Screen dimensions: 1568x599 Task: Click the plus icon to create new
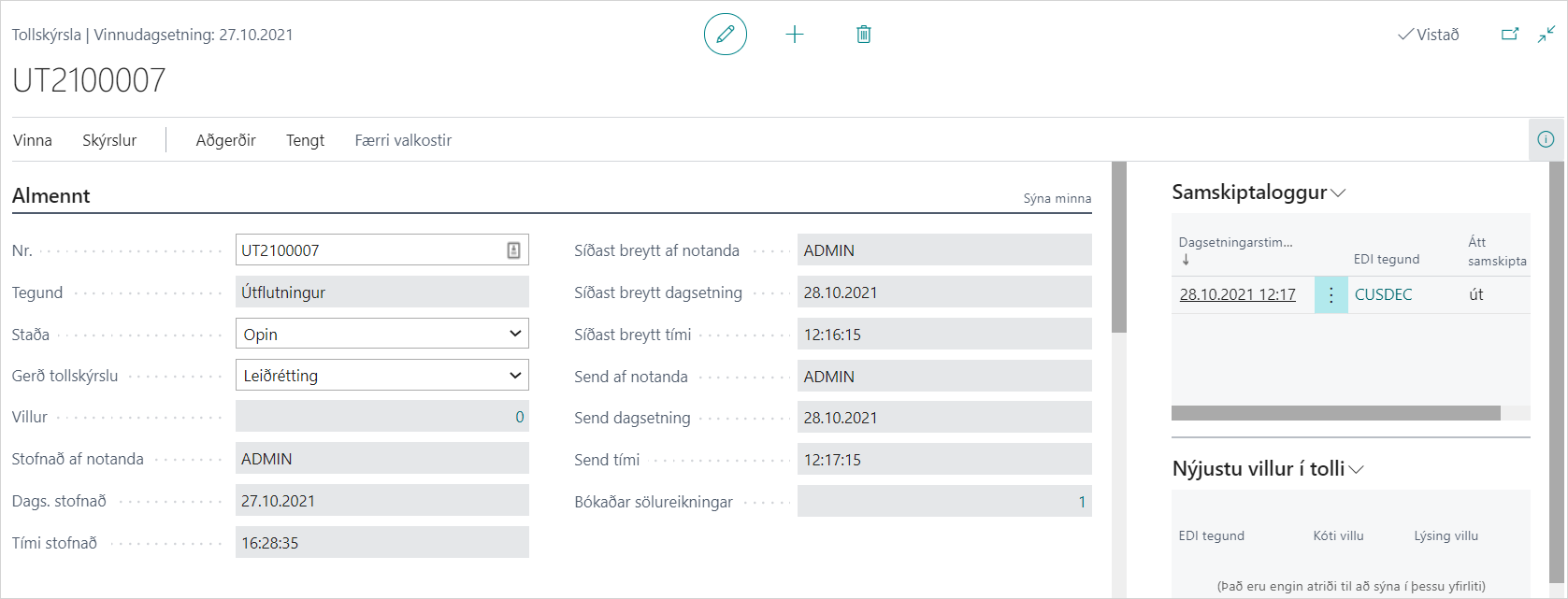point(795,35)
